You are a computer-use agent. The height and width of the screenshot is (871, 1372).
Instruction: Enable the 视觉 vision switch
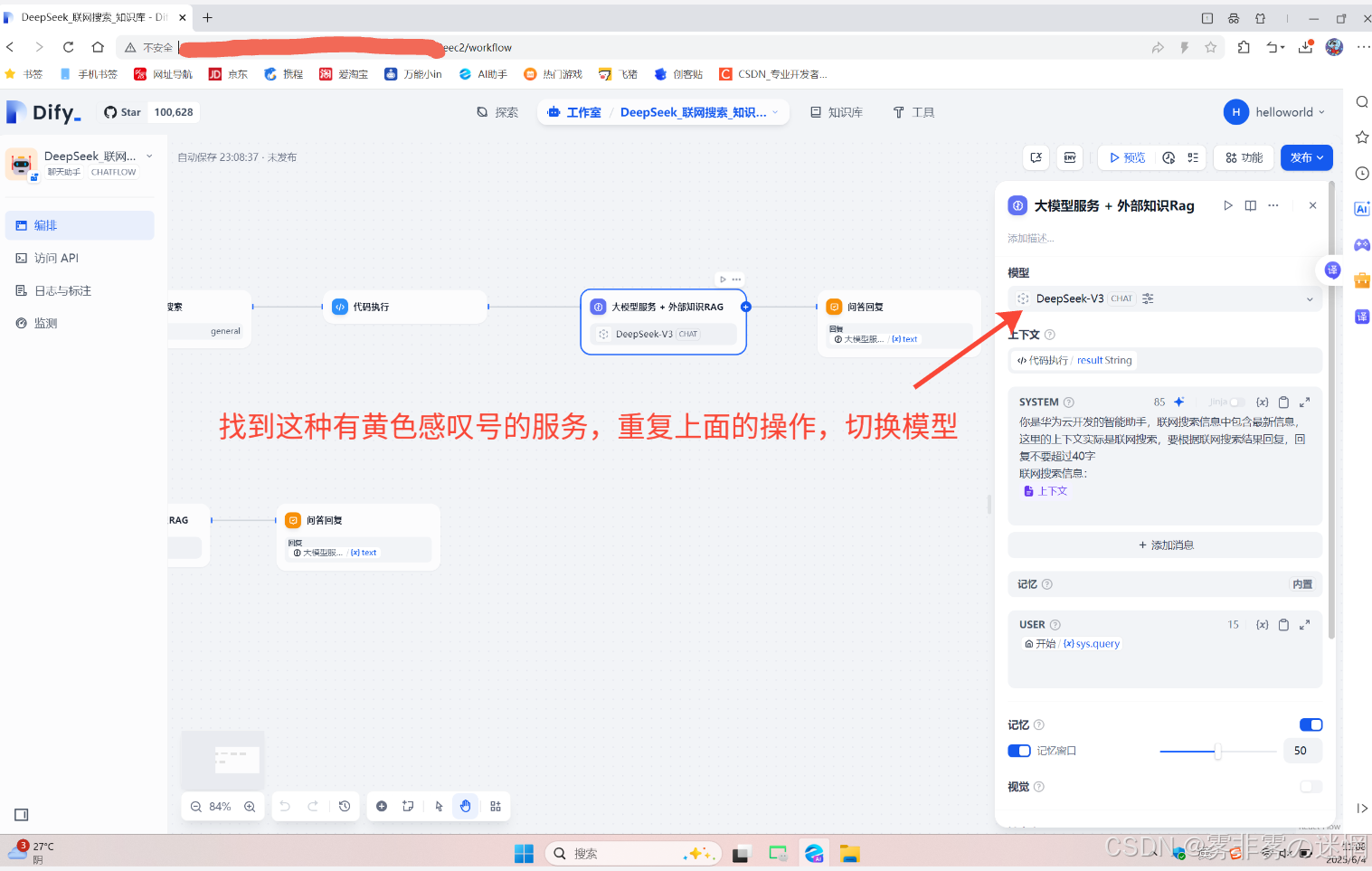(1310, 787)
